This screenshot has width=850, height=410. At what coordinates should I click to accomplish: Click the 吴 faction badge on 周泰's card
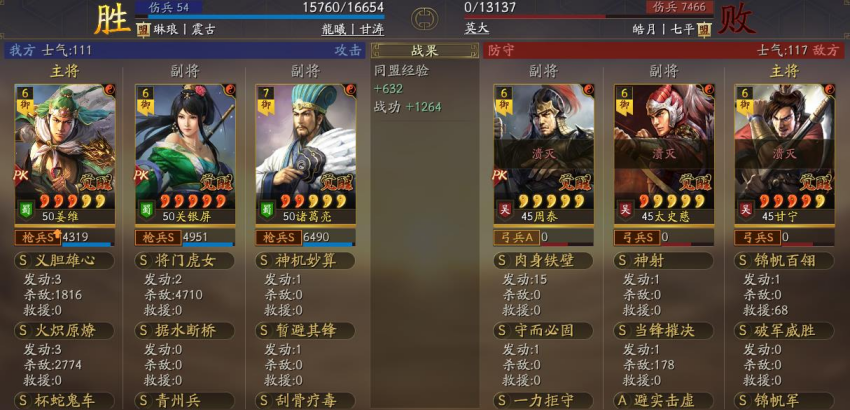coord(505,210)
